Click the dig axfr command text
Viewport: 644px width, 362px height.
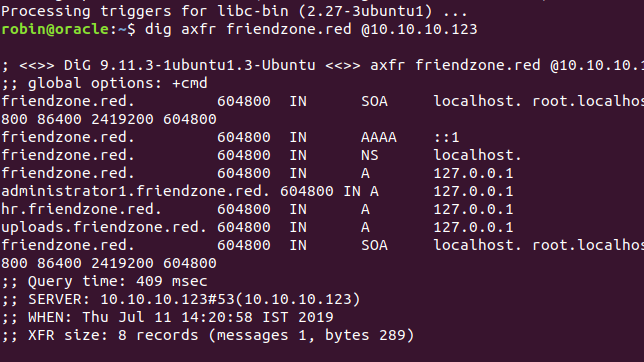[180, 29]
